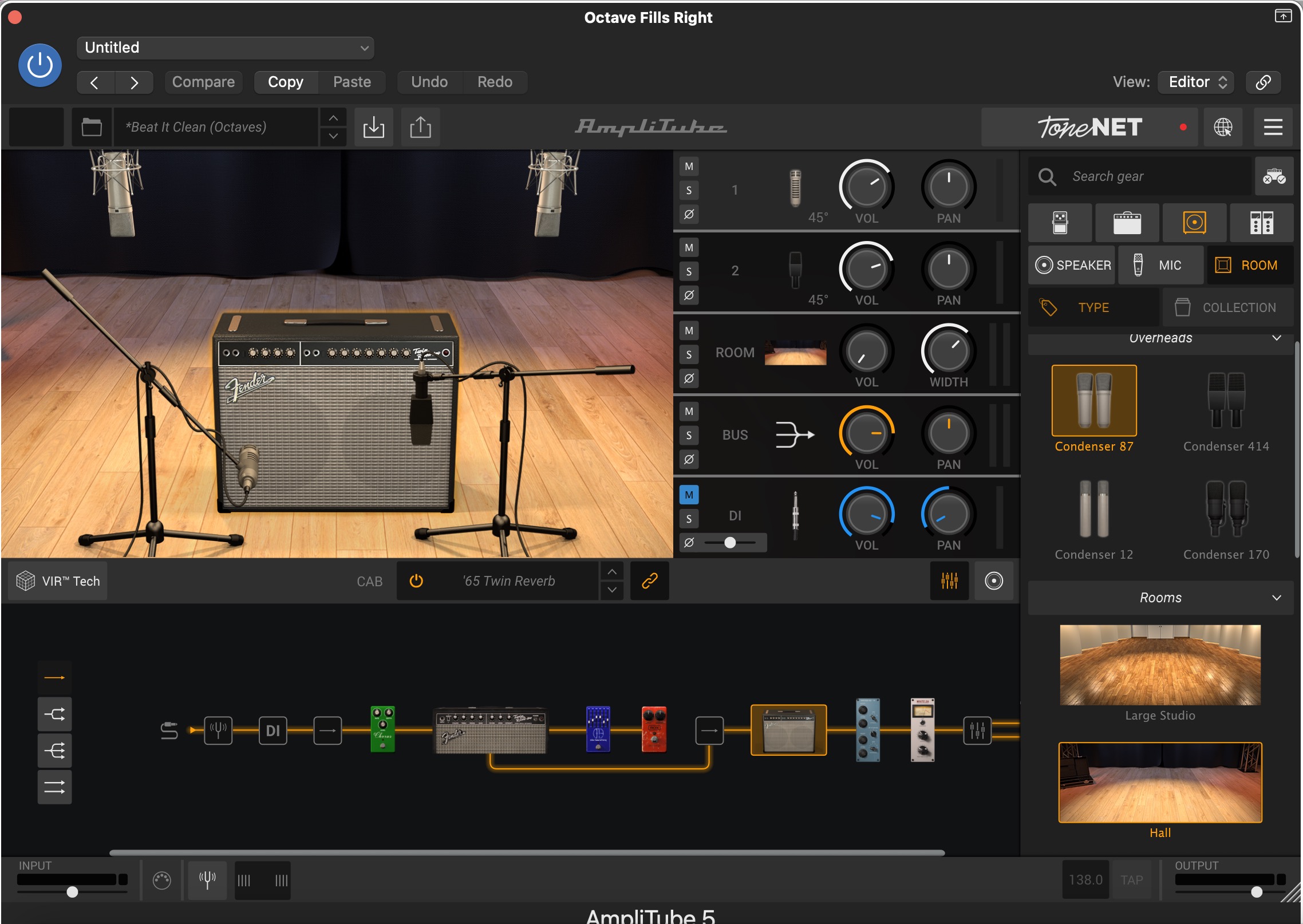Toggle the plugin power bypass button
1303x924 pixels.
coord(40,65)
